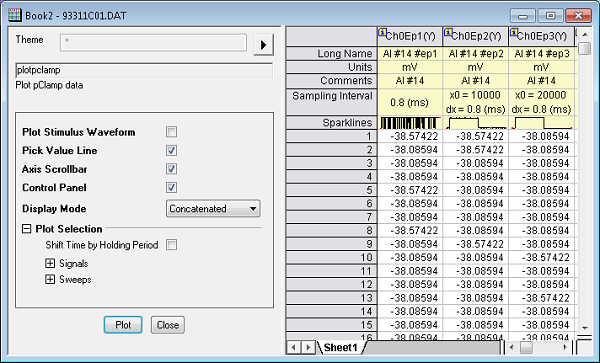The width and height of the screenshot is (600, 363).
Task: Click horizontal scrollbar left arrow
Action: 513,347
